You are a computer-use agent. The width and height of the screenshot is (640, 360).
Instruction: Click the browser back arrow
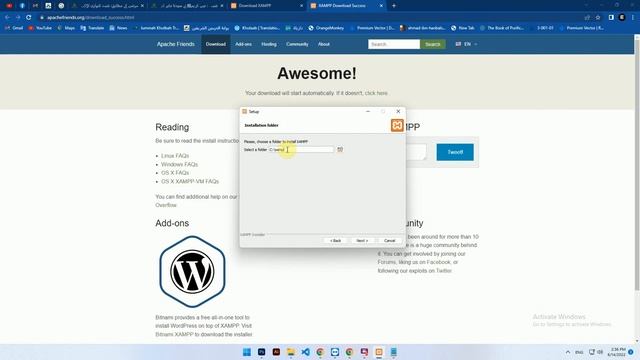[x=7, y=18]
